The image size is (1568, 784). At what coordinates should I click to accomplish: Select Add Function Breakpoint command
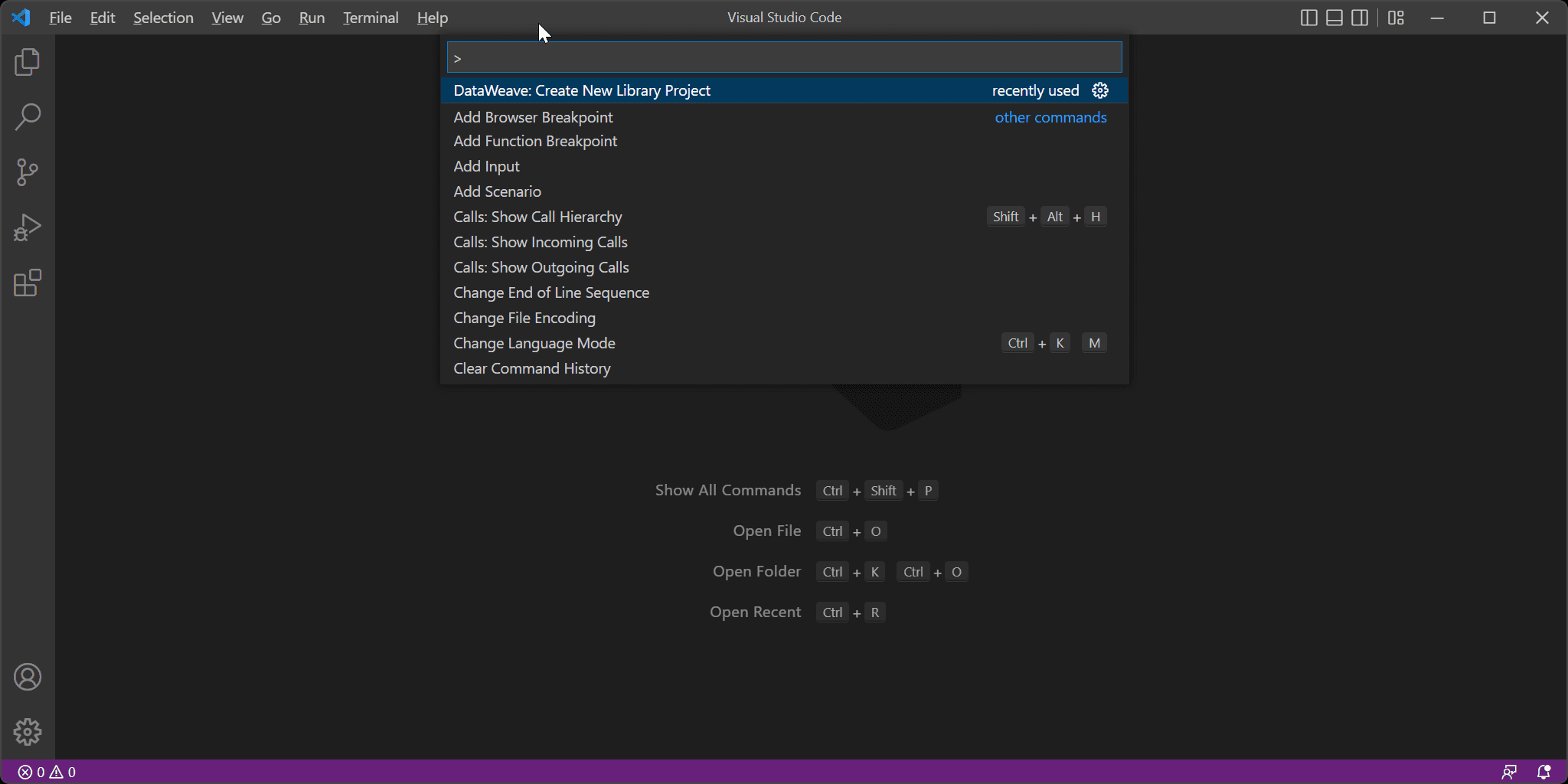pos(785,141)
